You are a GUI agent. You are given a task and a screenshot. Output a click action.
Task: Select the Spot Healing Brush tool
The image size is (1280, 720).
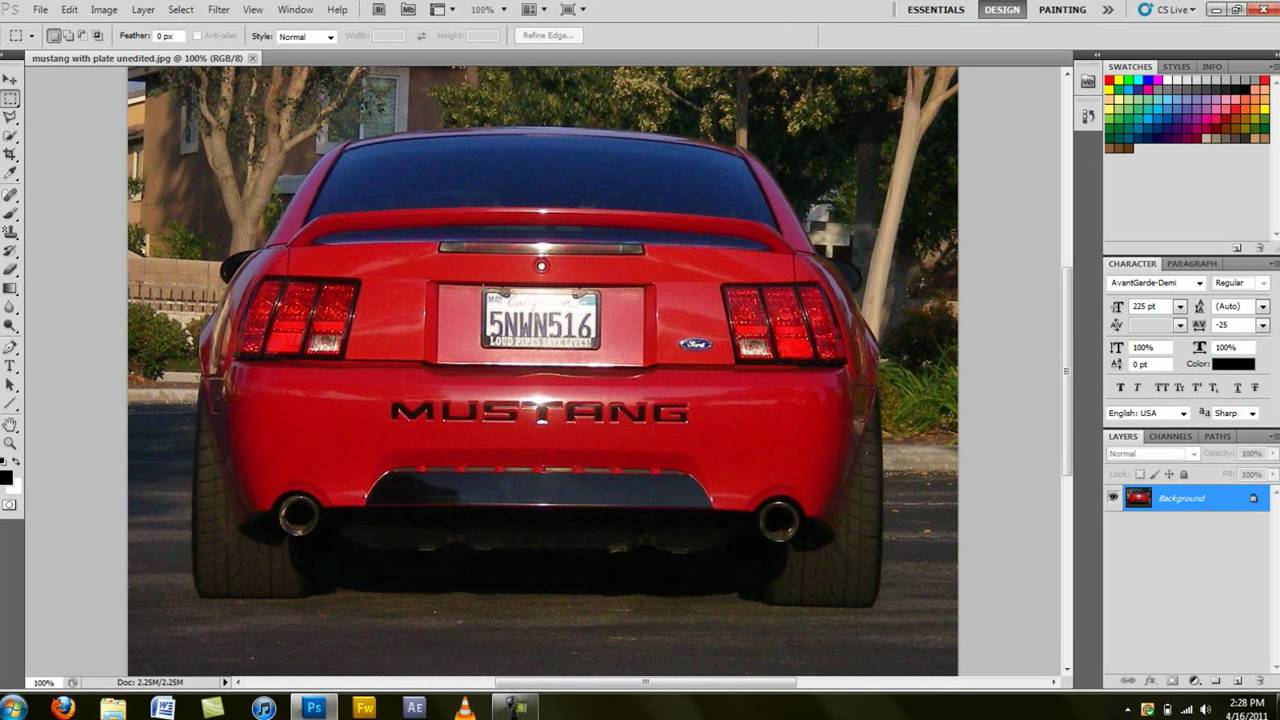[x=10, y=195]
